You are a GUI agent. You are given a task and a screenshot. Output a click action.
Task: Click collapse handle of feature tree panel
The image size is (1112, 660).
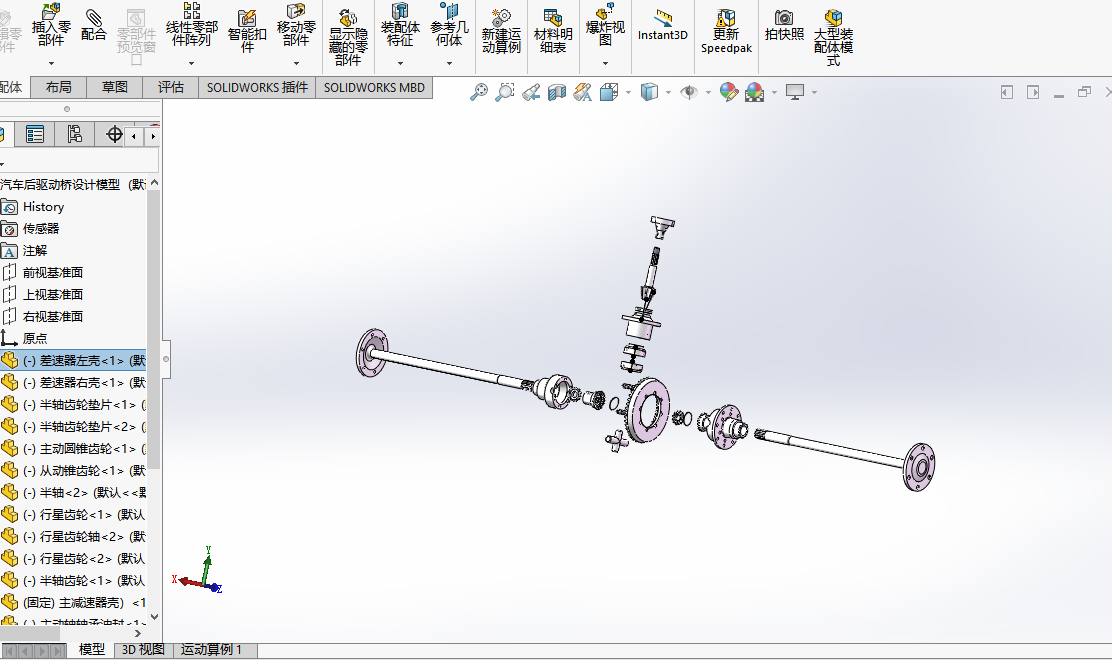pos(166,359)
